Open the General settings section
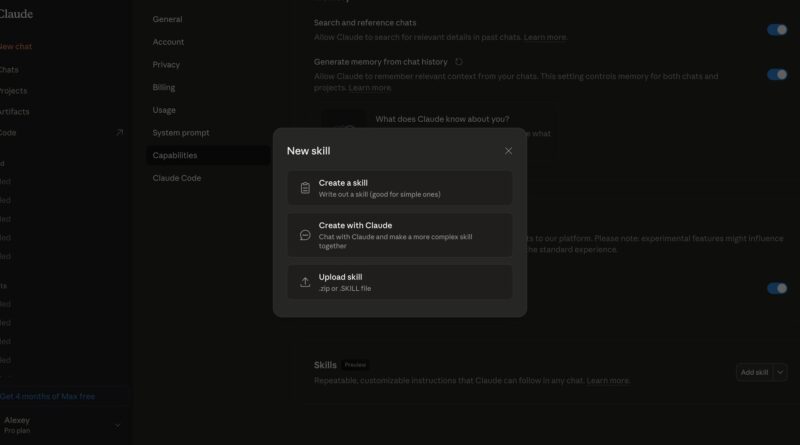The image size is (800, 445). point(167,19)
